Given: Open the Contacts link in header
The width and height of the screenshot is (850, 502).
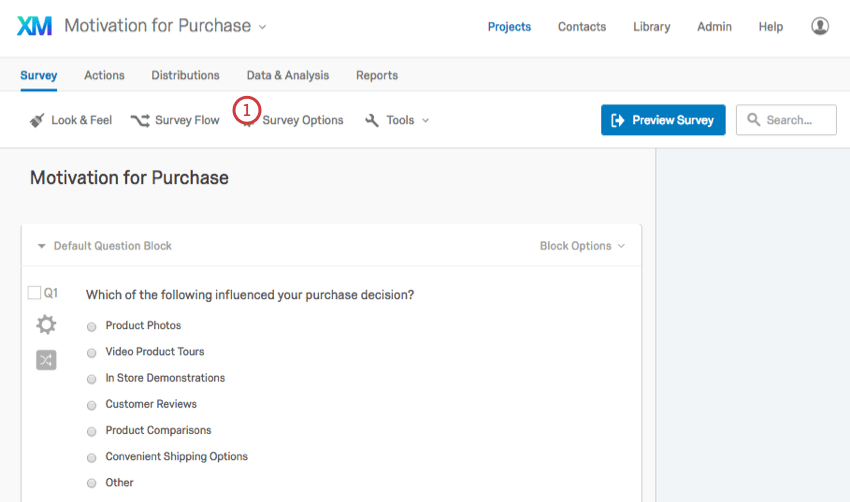Looking at the screenshot, I should coord(581,27).
